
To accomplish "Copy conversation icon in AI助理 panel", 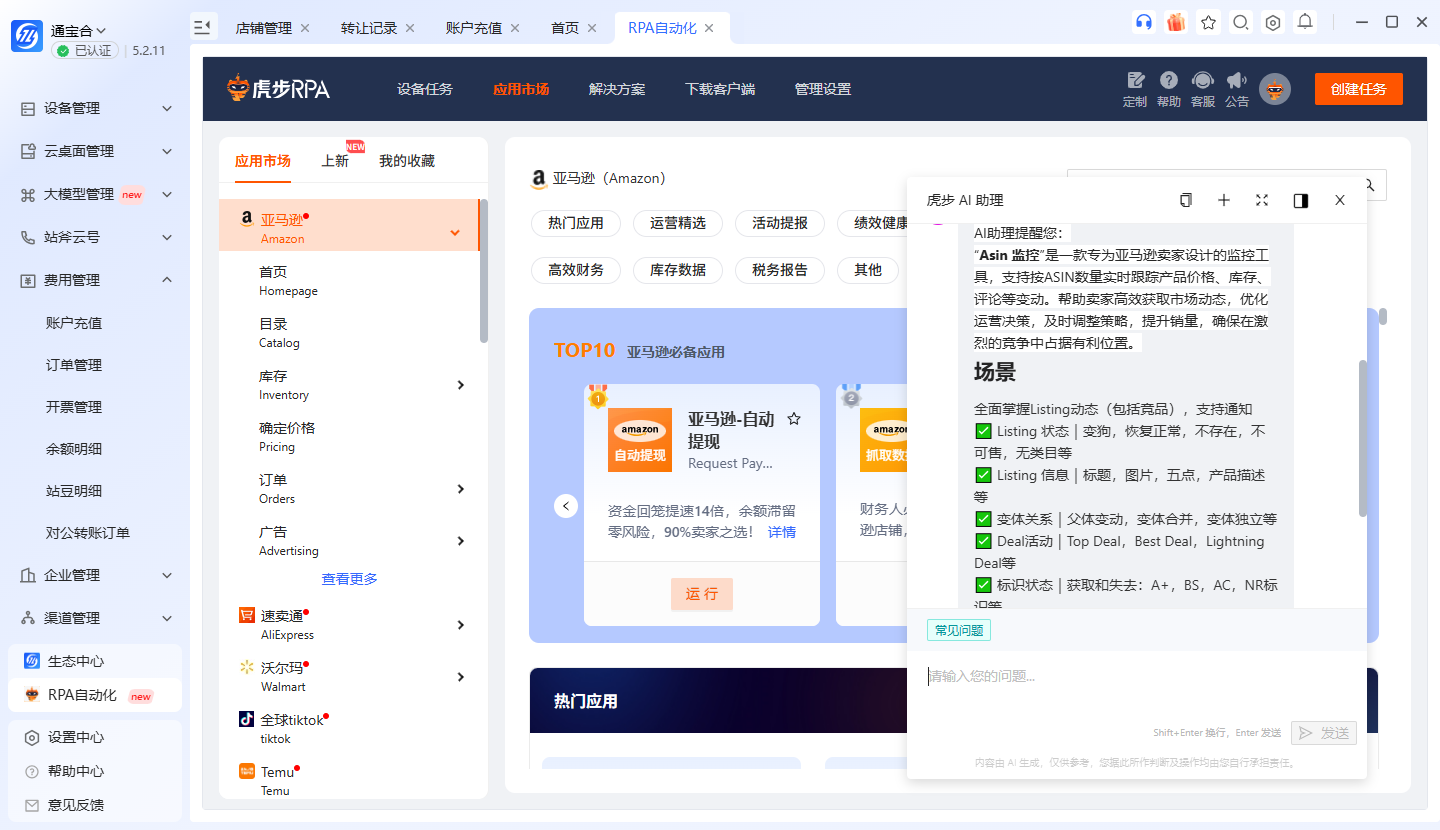I will pyautogui.click(x=1186, y=200).
